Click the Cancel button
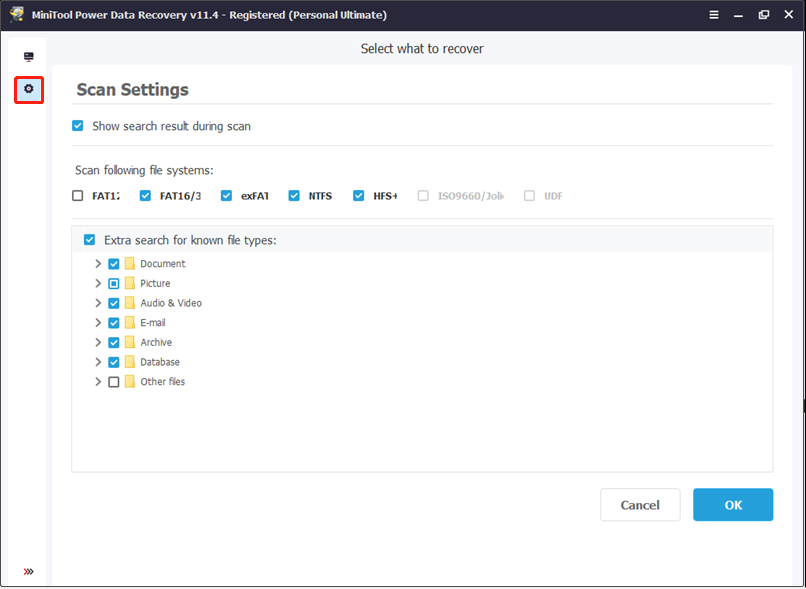 [640, 505]
